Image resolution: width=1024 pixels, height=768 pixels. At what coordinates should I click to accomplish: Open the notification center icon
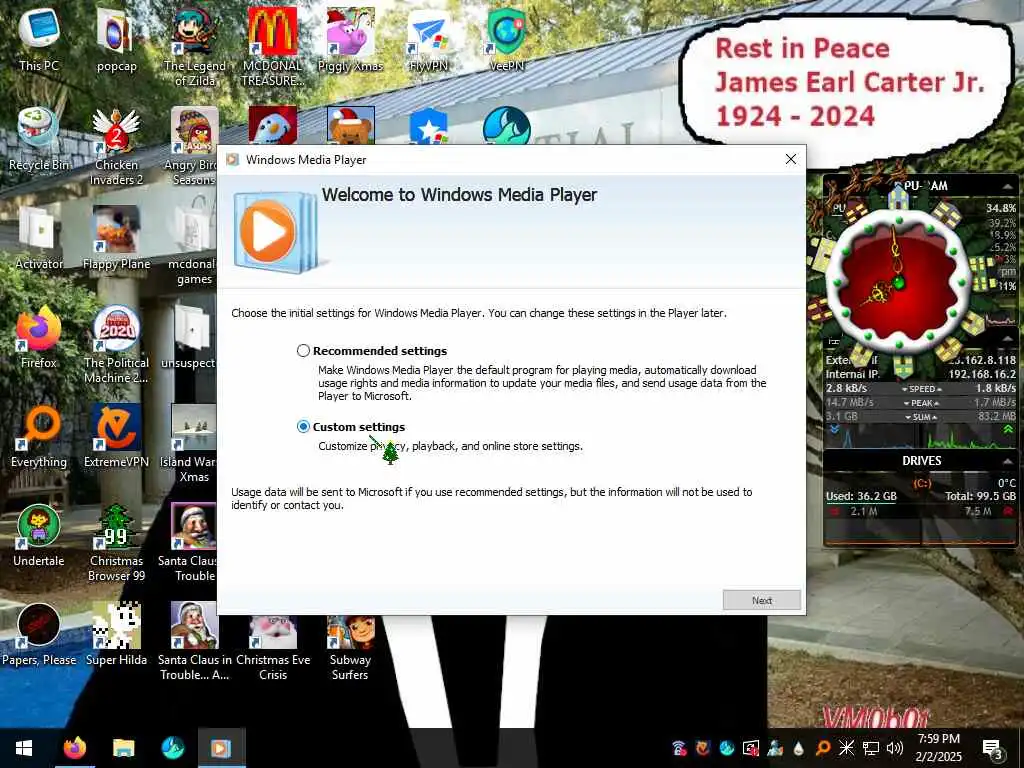click(993, 748)
